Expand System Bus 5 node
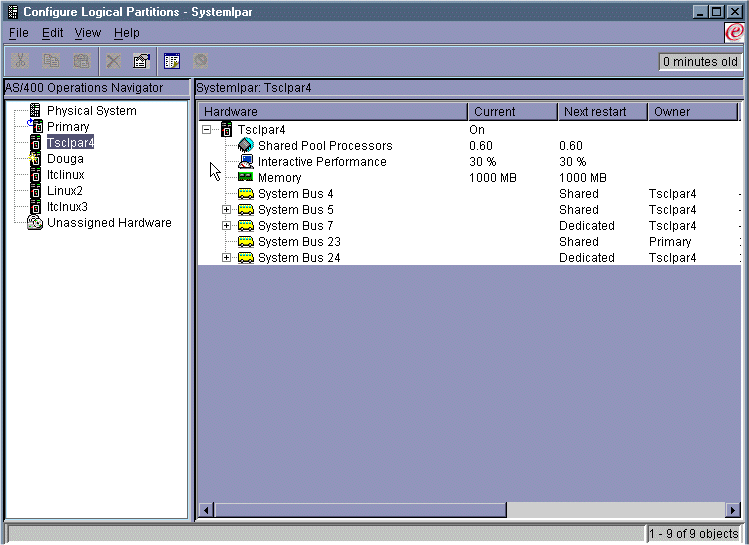Viewport: 749px width, 545px height. (x=226, y=209)
